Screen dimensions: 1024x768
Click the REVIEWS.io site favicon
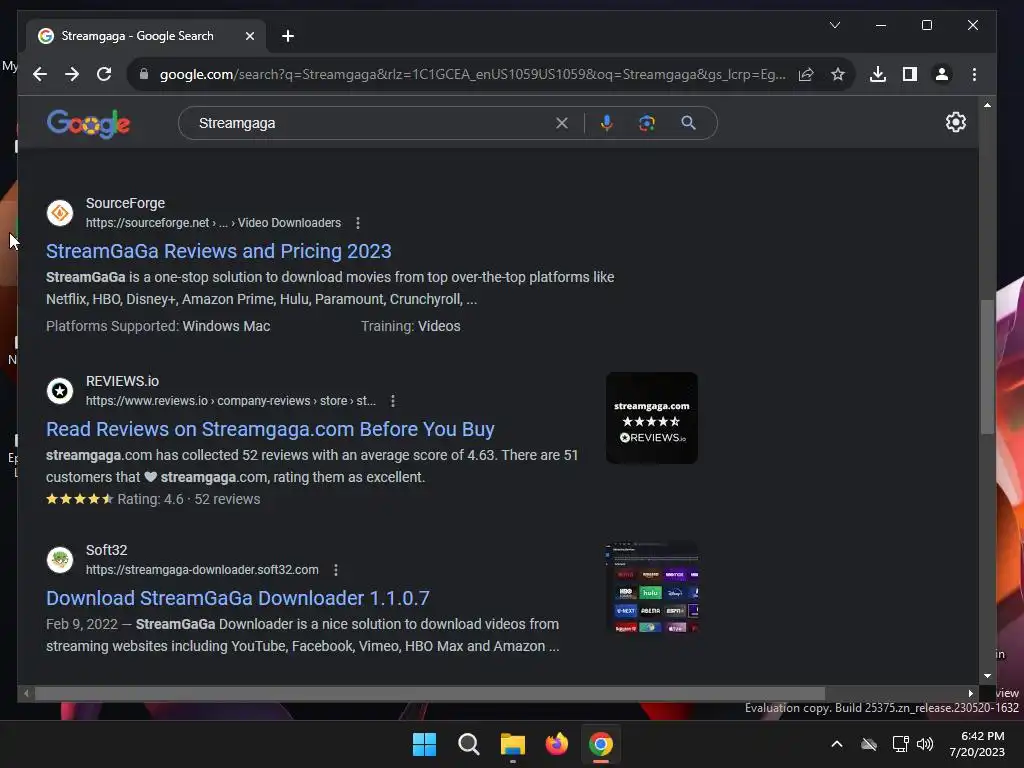coord(59,391)
